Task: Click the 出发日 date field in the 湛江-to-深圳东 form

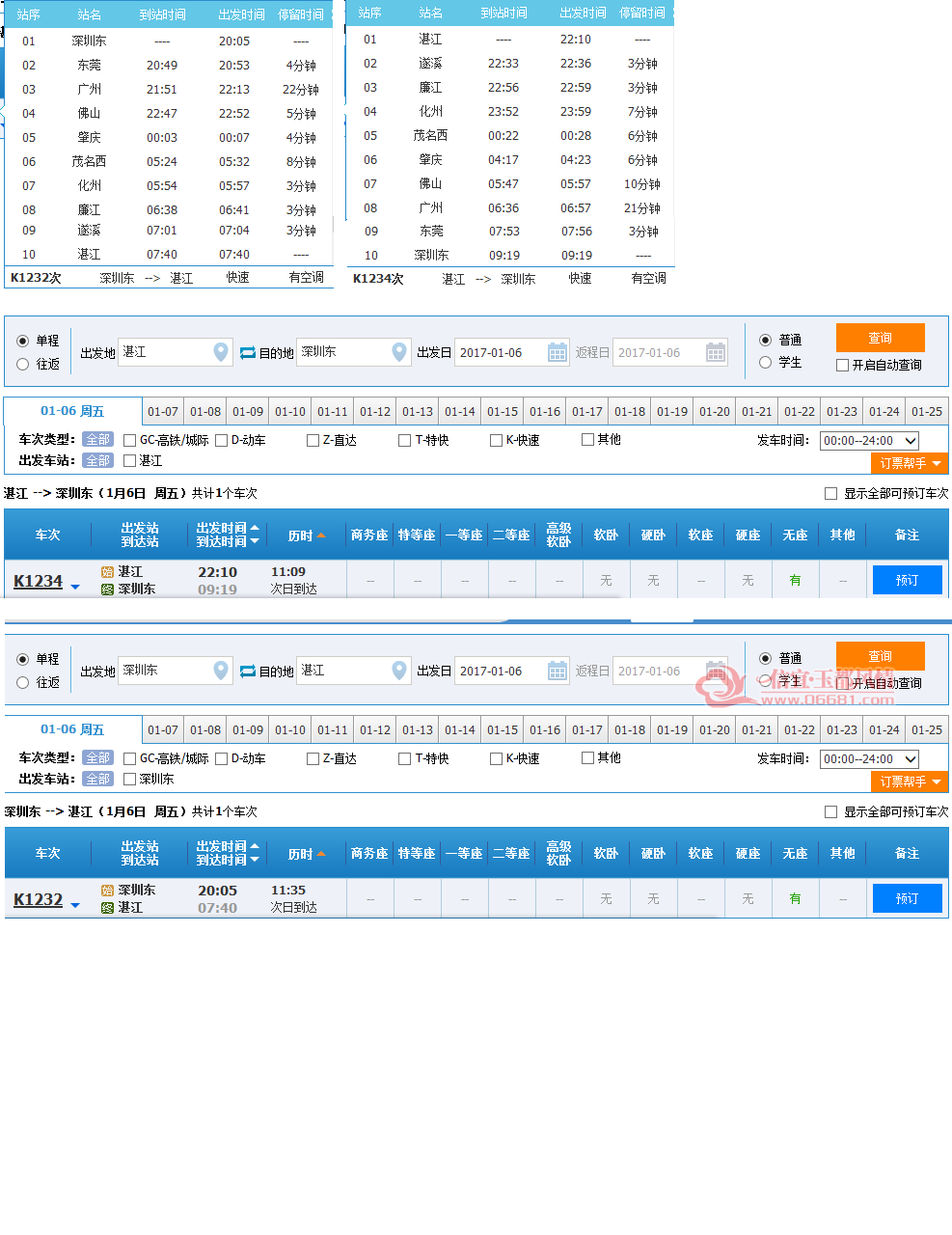Action: coord(513,353)
